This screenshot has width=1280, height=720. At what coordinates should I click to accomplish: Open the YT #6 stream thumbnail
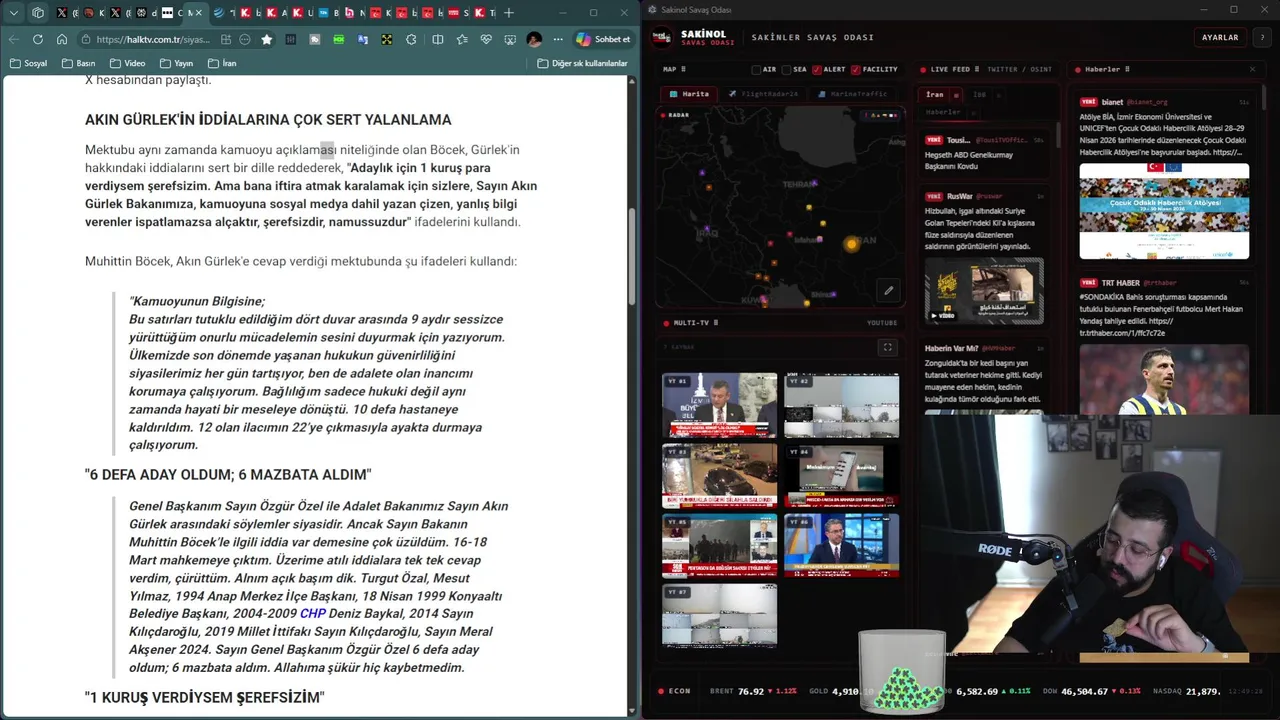841,546
